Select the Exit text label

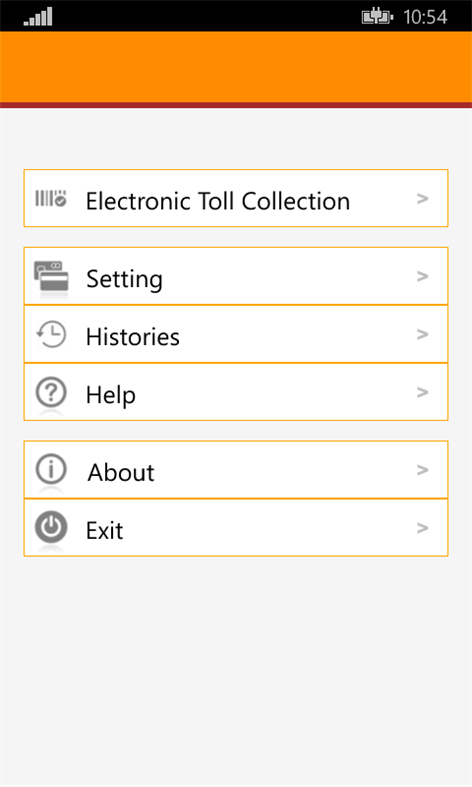(104, 531)
